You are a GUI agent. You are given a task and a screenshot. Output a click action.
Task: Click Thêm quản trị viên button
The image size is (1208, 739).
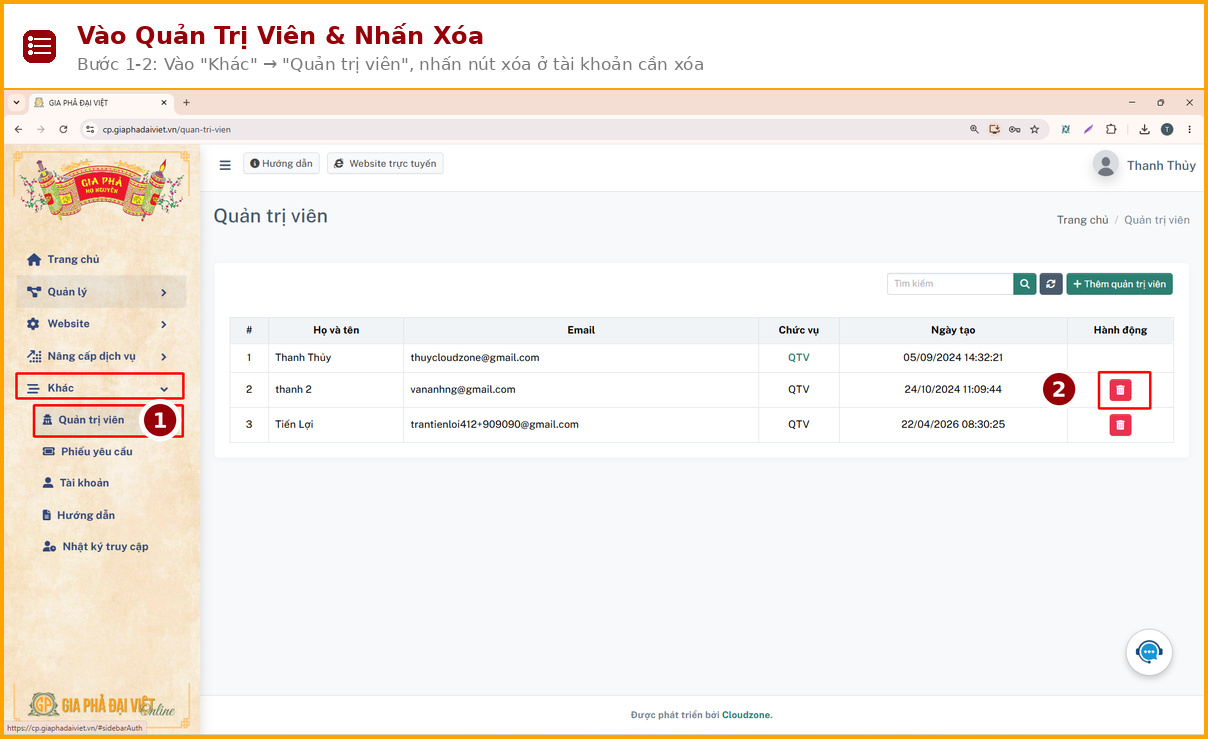tap(1119, 284)
